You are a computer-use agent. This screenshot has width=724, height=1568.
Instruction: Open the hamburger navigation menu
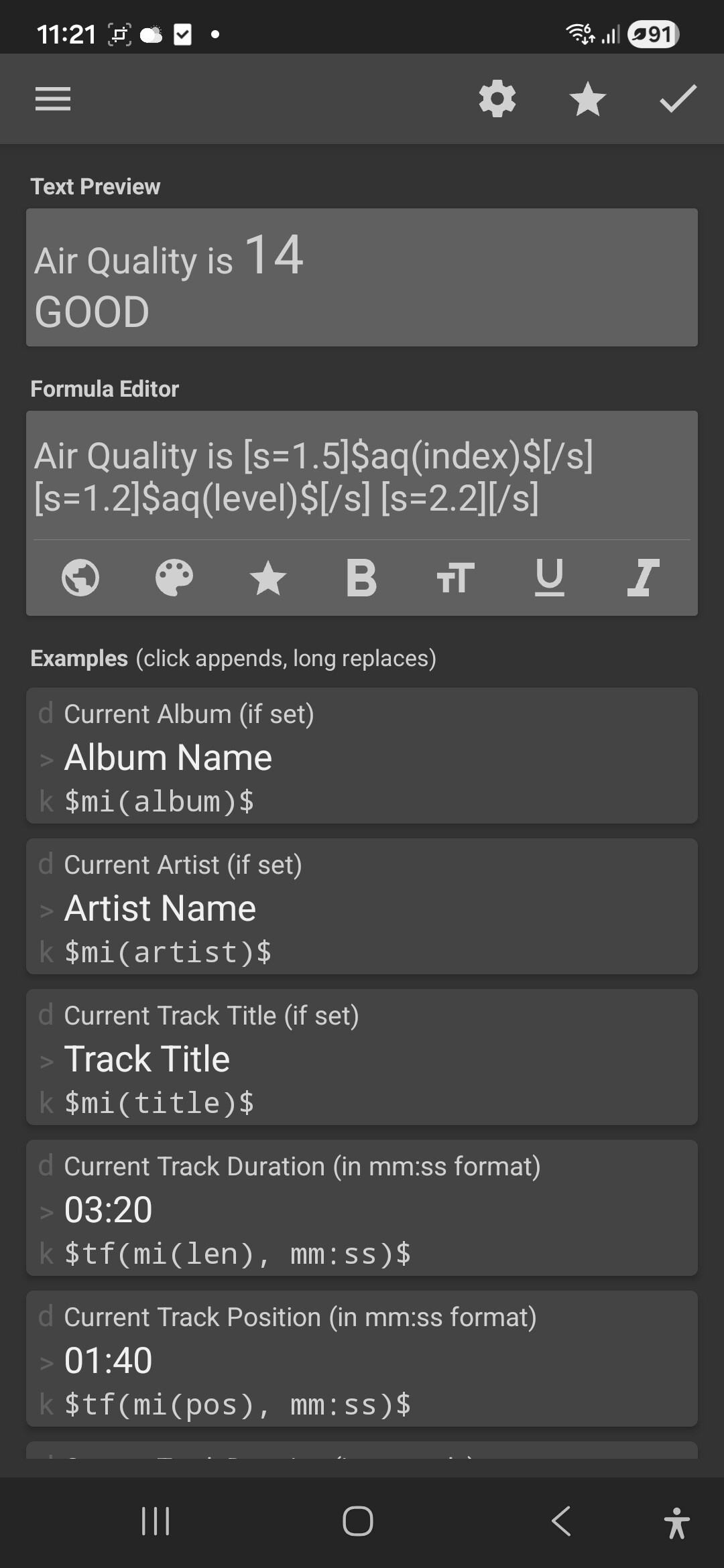[53, 99]
